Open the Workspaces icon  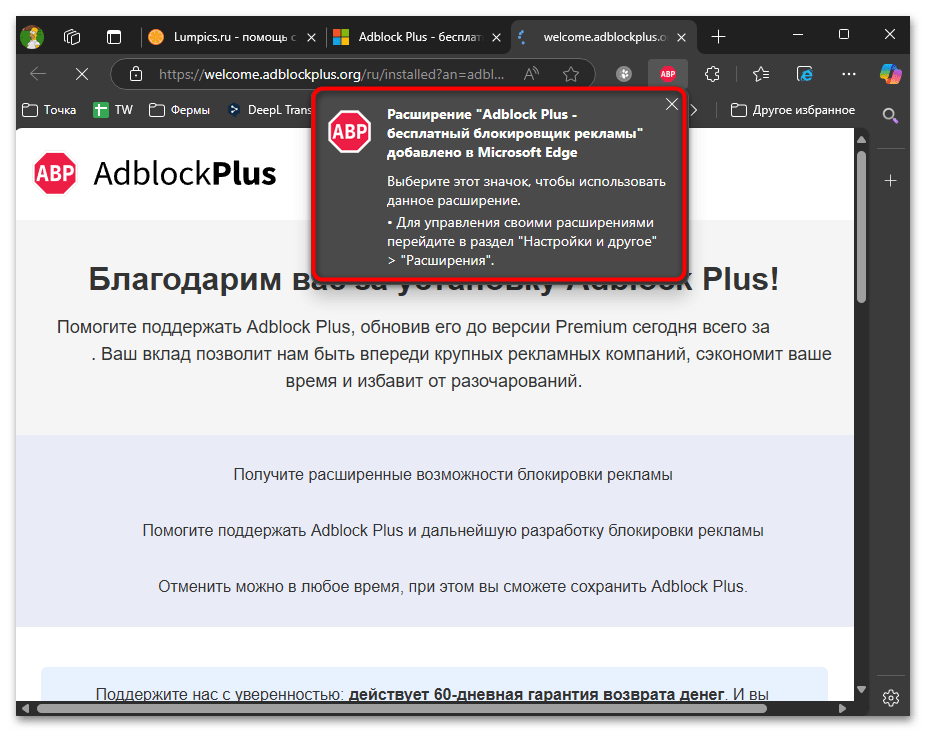(x=71, y=37)
